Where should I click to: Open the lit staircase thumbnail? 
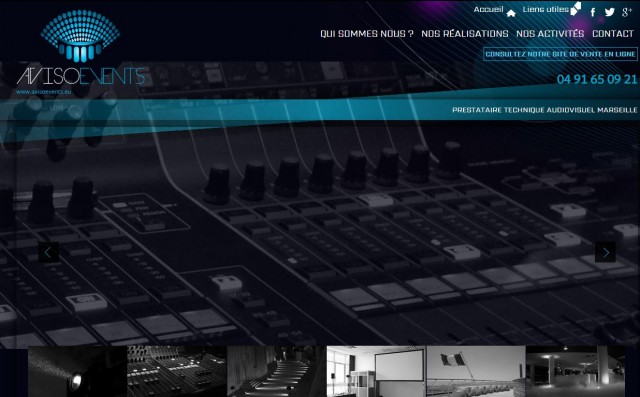pyautogui.click(x=277, y=371)
